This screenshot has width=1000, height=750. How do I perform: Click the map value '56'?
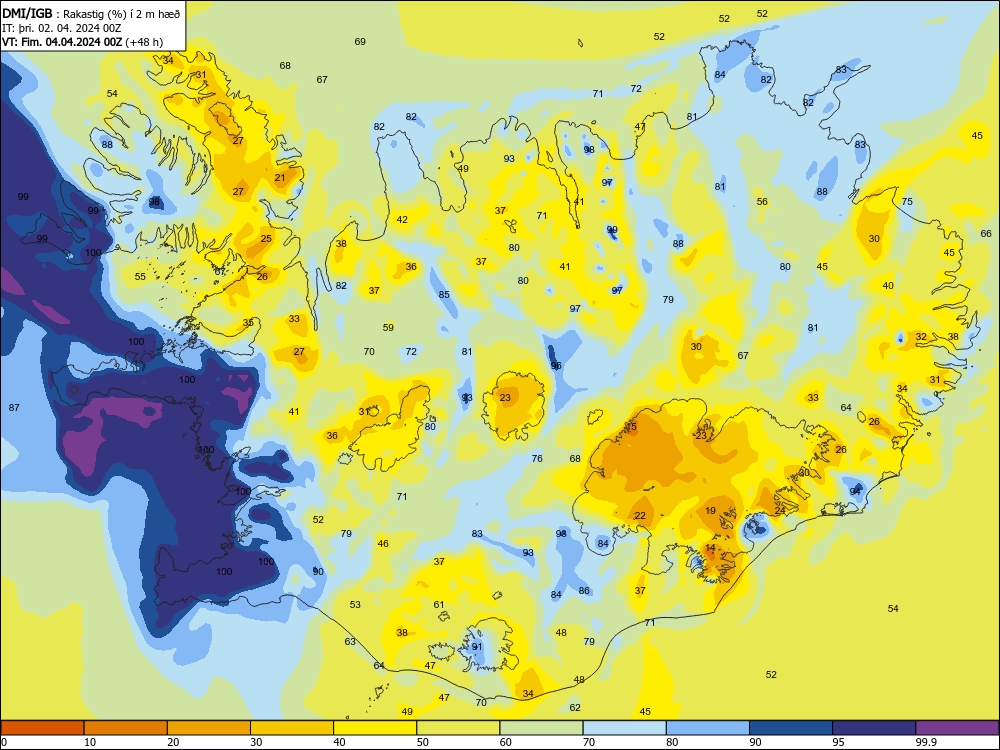762,202
